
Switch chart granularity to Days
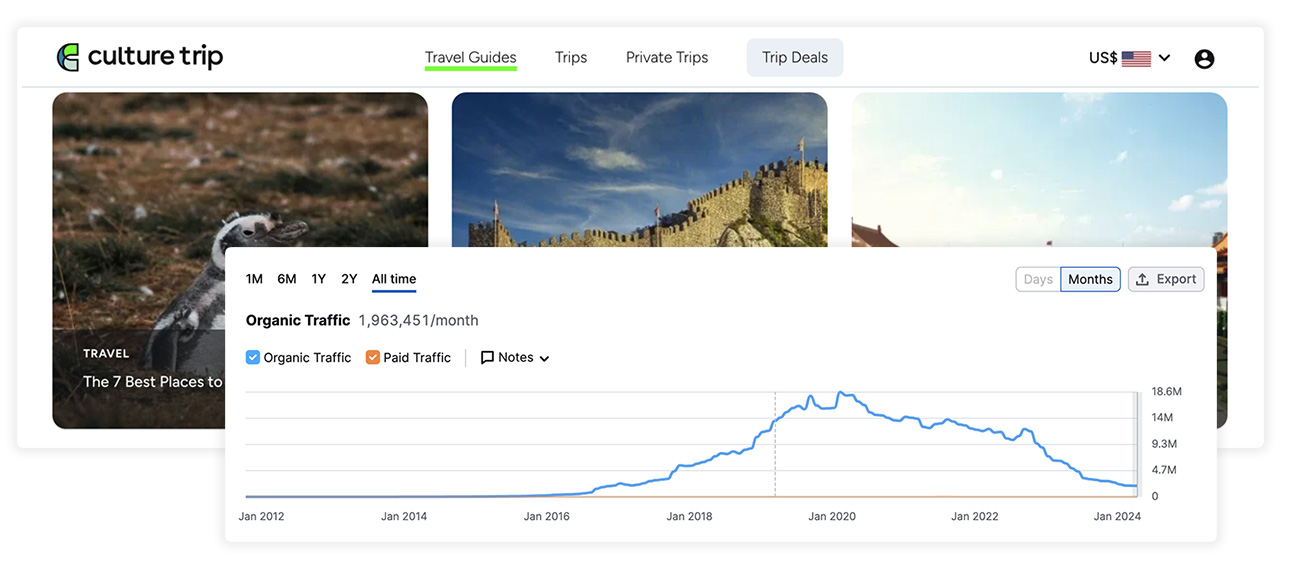(x=1038, y=279)
